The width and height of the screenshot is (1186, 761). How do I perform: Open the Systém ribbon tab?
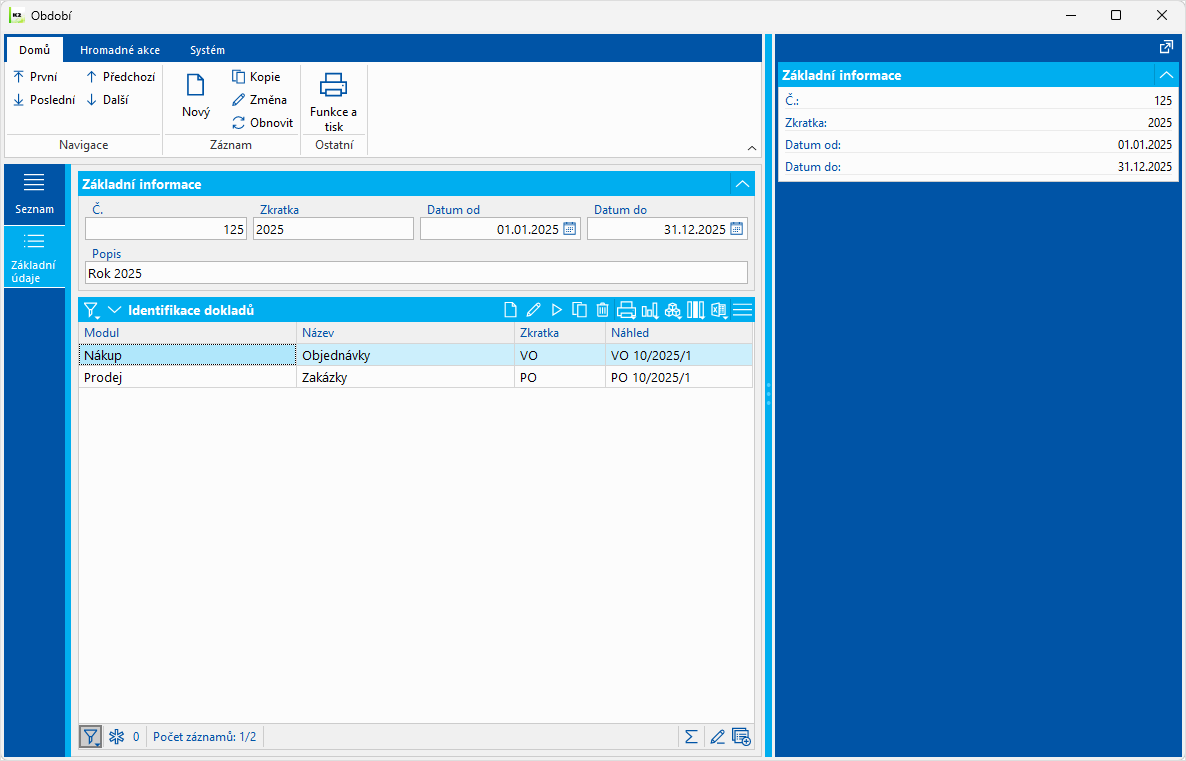[207, 50]
